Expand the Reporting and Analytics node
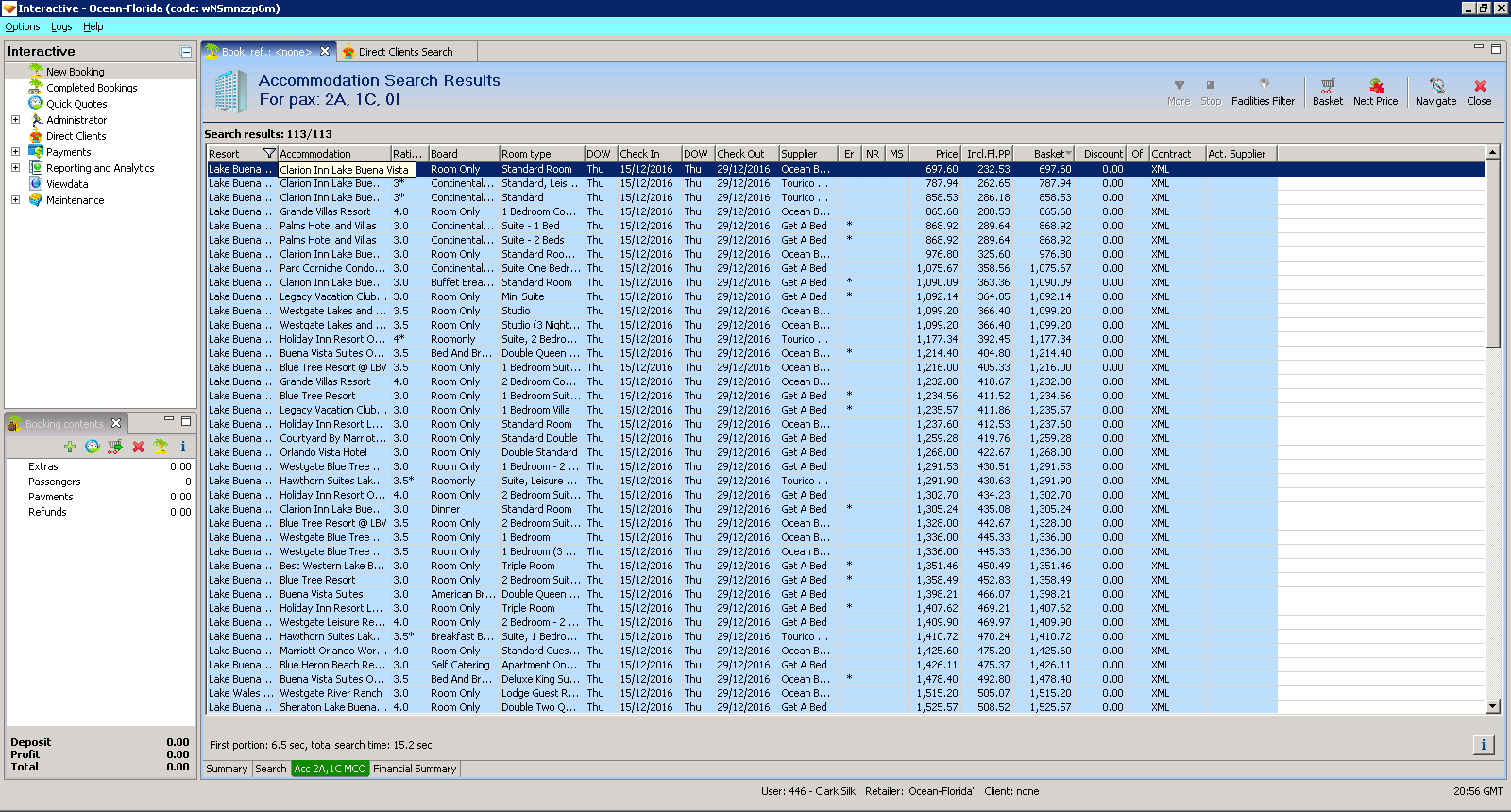The height and width of the screenshot is (812, 1511). (15, 167)
